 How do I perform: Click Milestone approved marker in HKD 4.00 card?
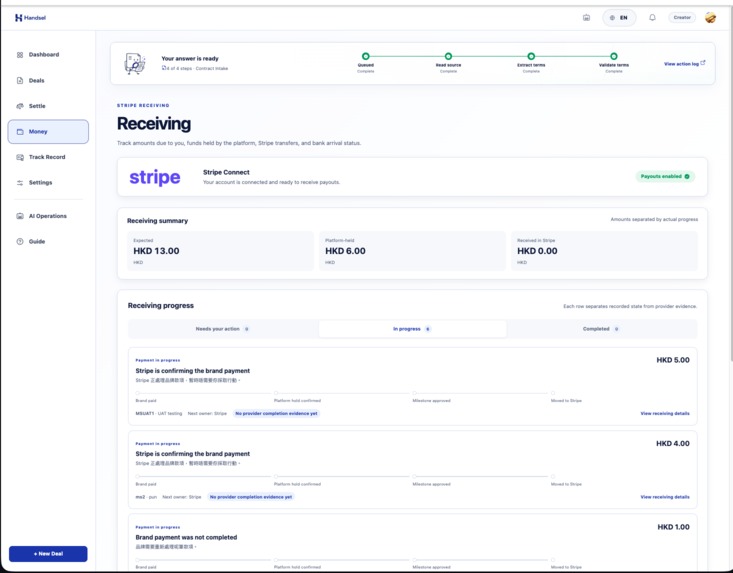coord(414,476)
